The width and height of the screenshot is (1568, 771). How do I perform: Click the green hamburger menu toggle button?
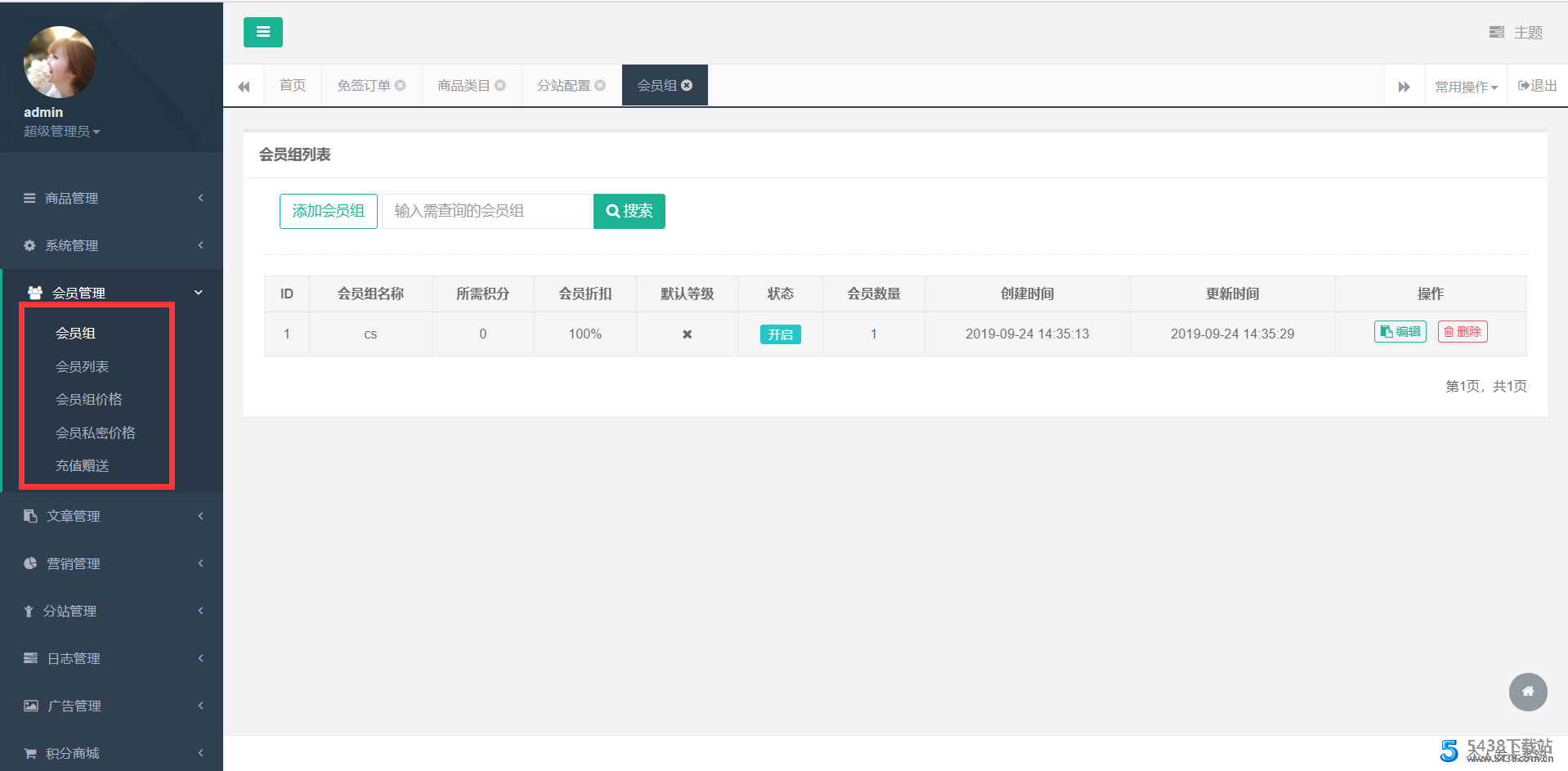click(x=262, y=32)
